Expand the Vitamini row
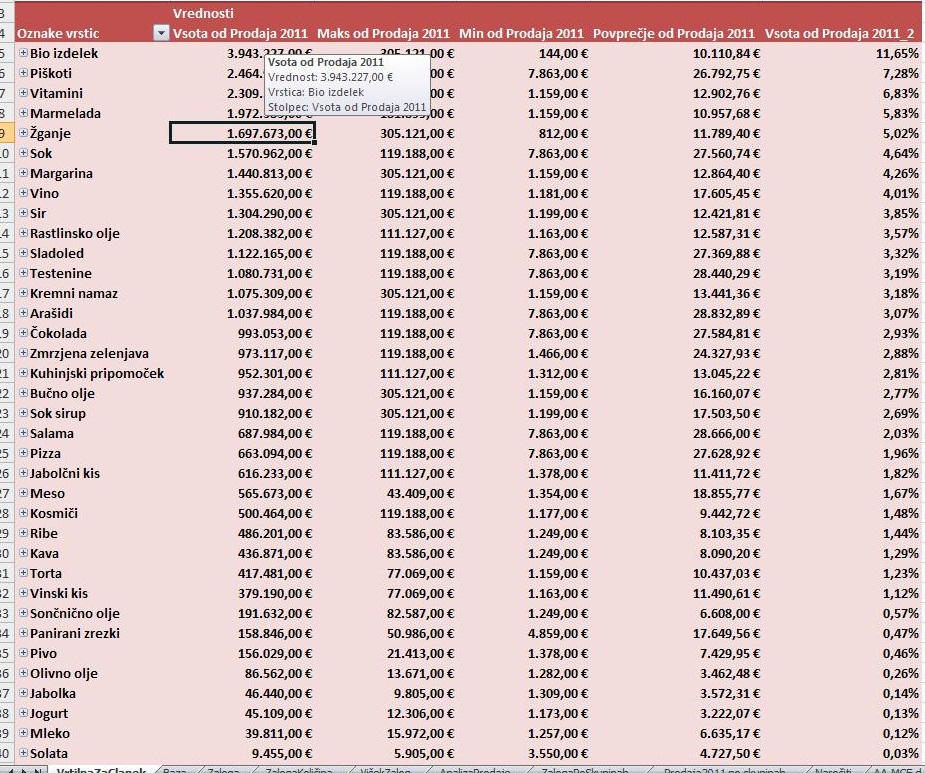 [23, 93]
